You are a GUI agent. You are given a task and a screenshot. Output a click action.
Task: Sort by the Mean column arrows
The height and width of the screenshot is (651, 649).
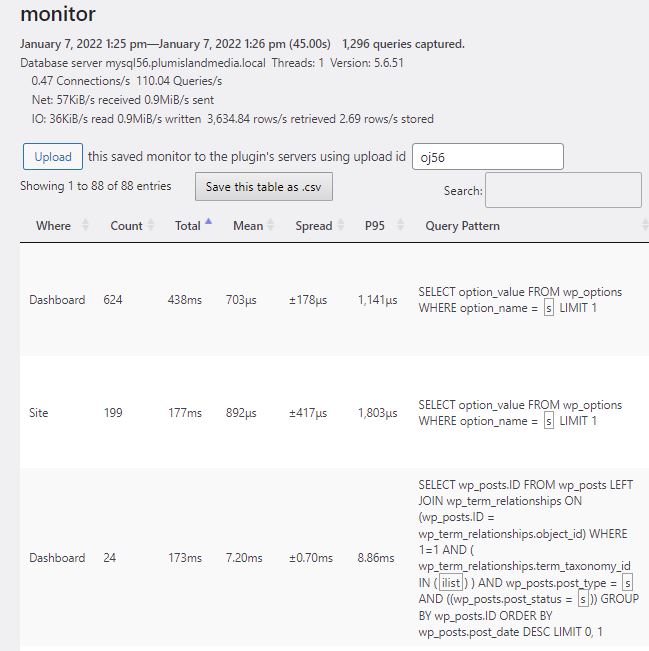pos(271,225)
